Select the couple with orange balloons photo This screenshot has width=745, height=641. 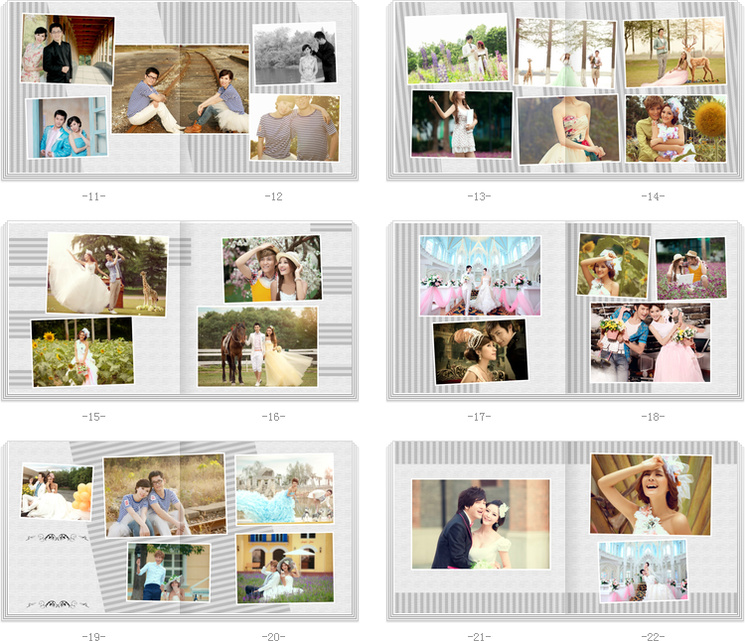(56, 492)
